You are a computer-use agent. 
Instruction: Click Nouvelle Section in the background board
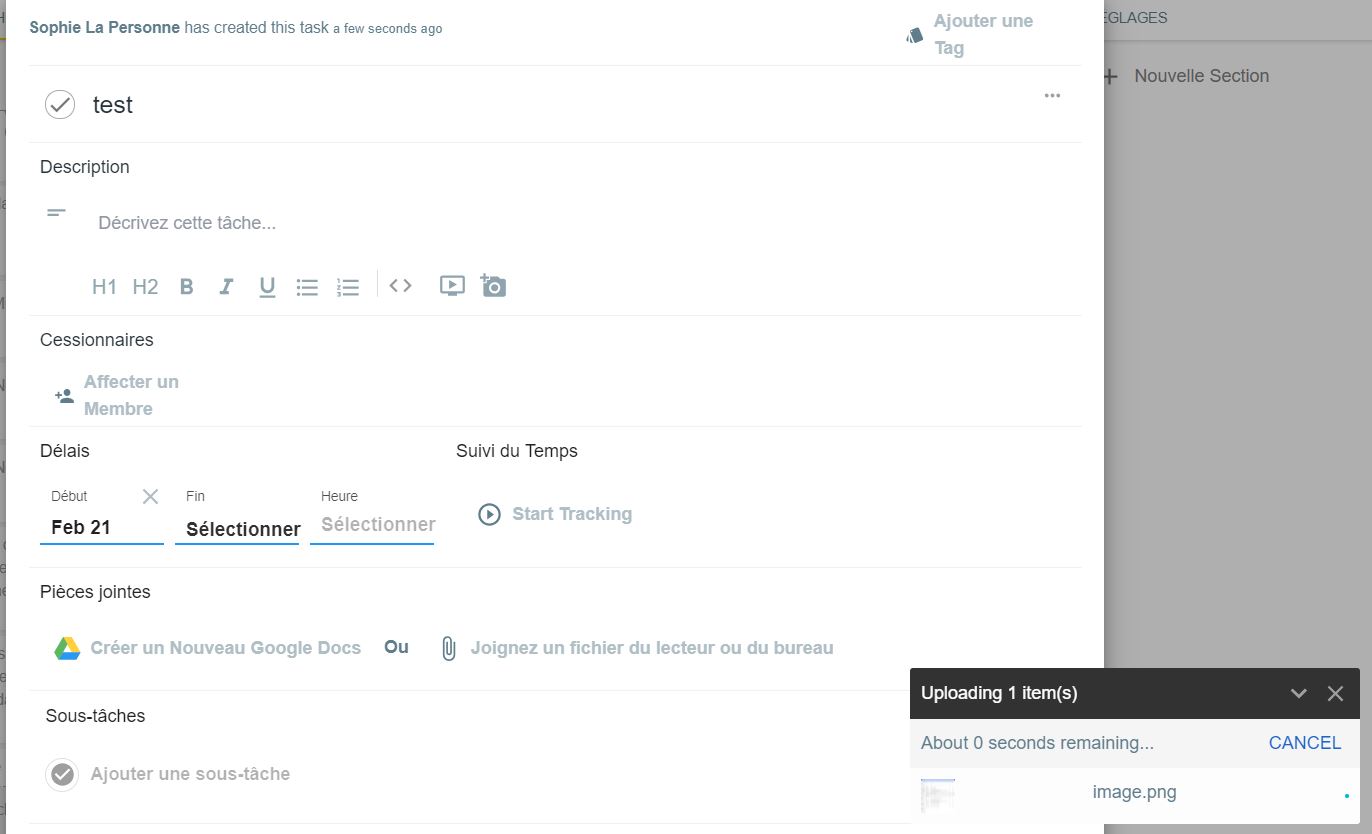(x=1201, y=76)
